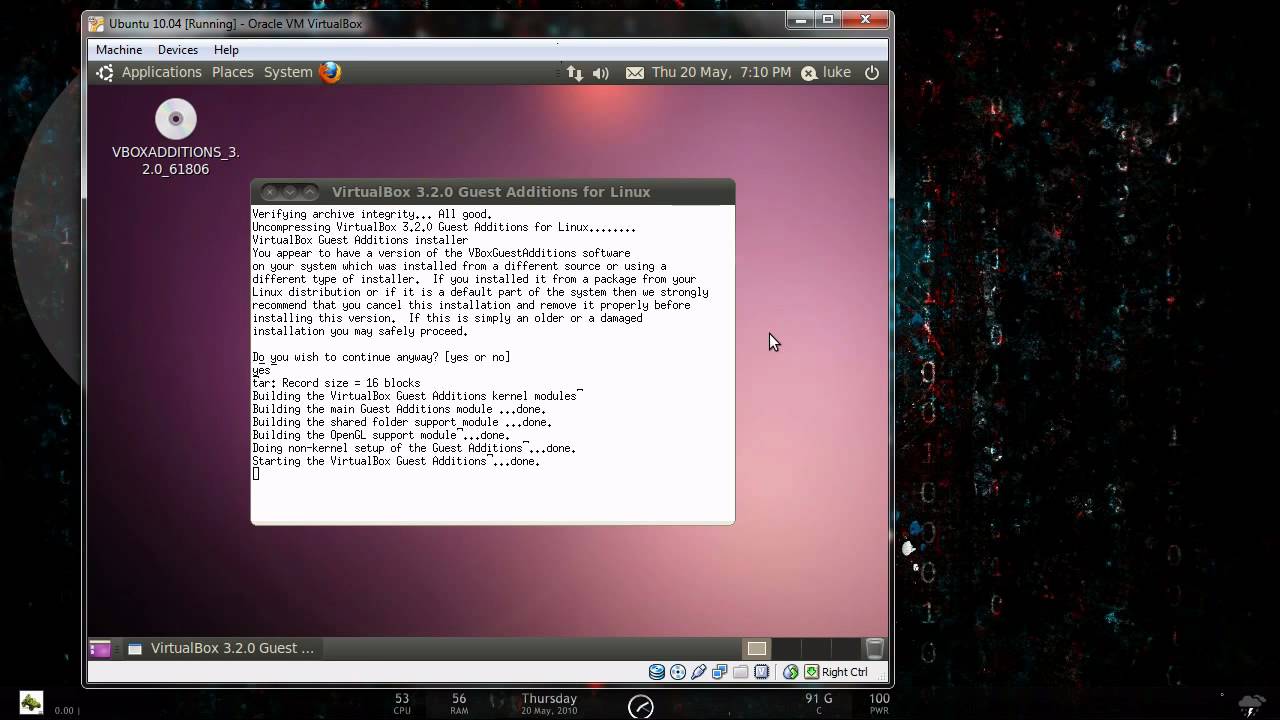Click the hard disk activity status icon
Screen dimensions: 1280x720
tap(657, 672)
